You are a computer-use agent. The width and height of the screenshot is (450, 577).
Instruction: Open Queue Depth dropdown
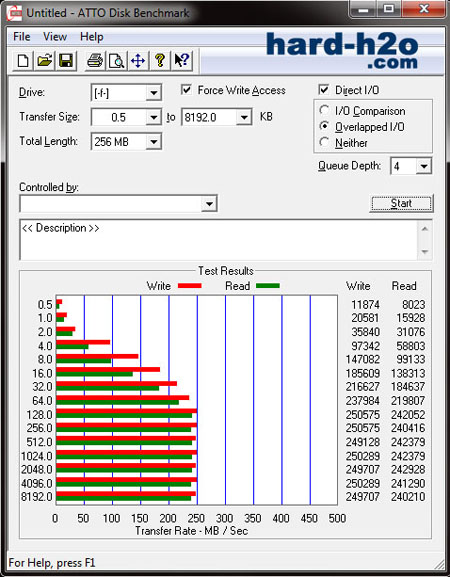pos(424,166)
